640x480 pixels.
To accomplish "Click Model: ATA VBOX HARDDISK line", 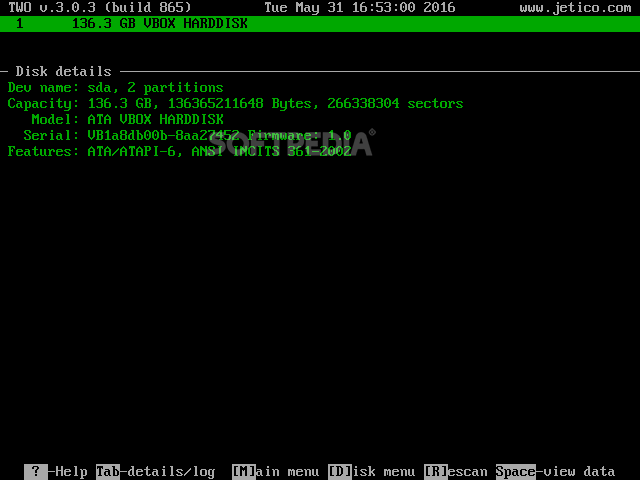I will (127, 119).
